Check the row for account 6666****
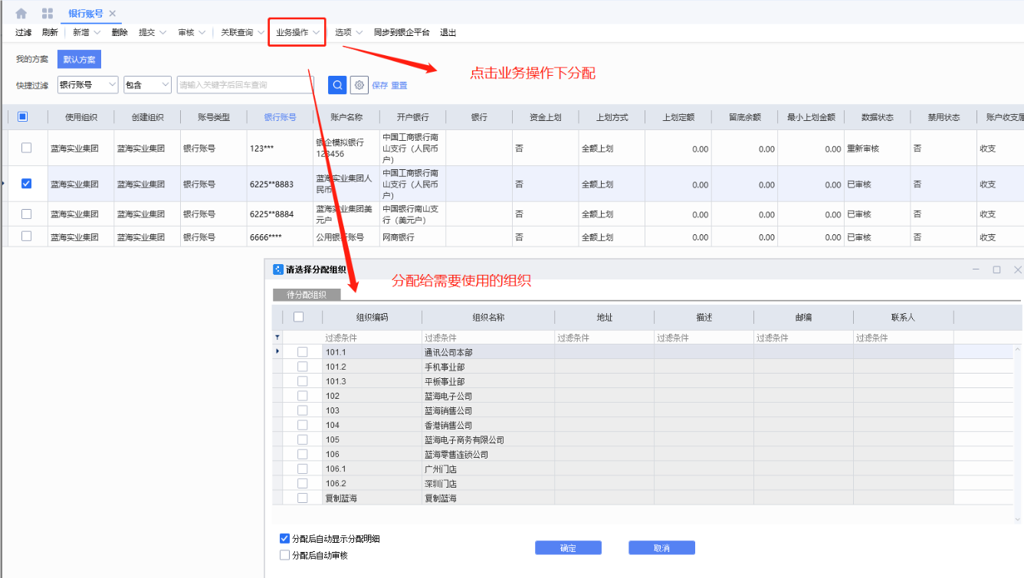The image size is (1024, 578). pos(26,236)
